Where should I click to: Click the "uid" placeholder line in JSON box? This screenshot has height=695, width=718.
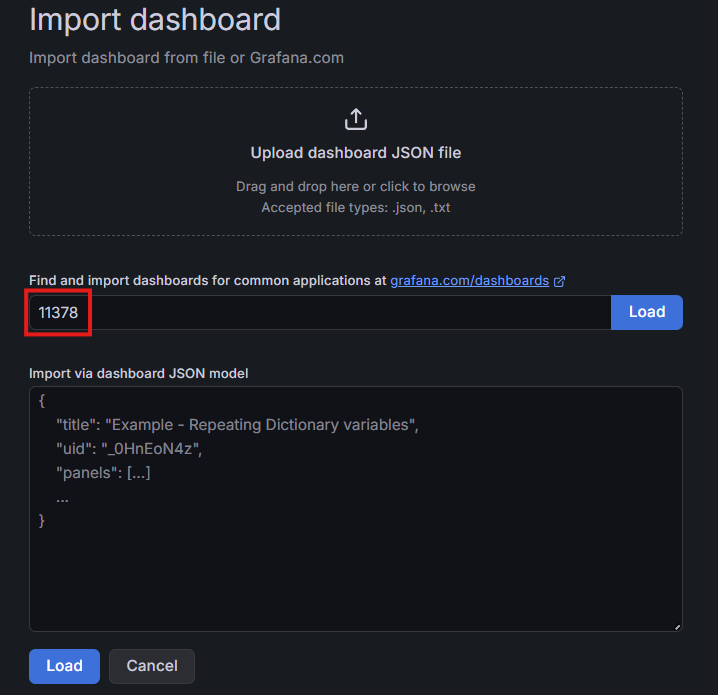[129, 449]
